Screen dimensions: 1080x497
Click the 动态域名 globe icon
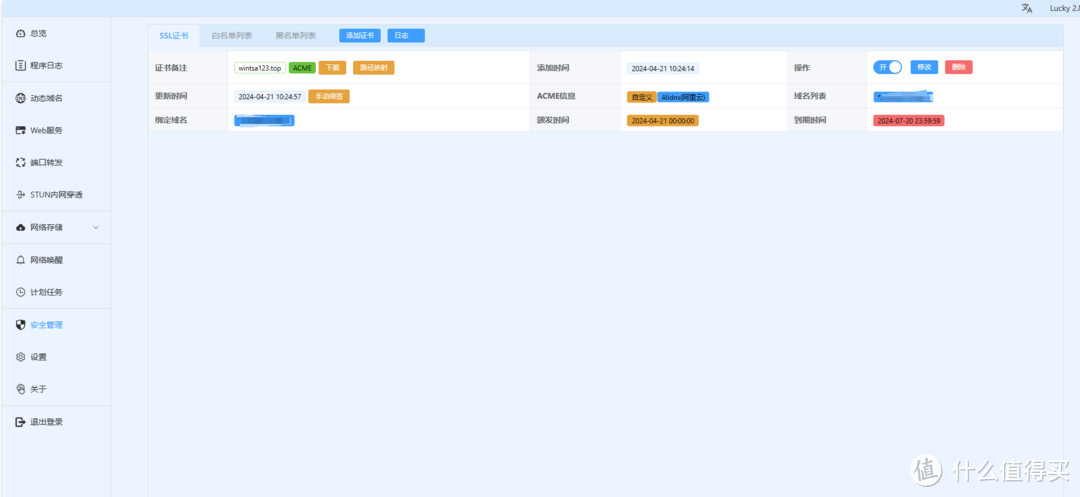click(20, 98)
